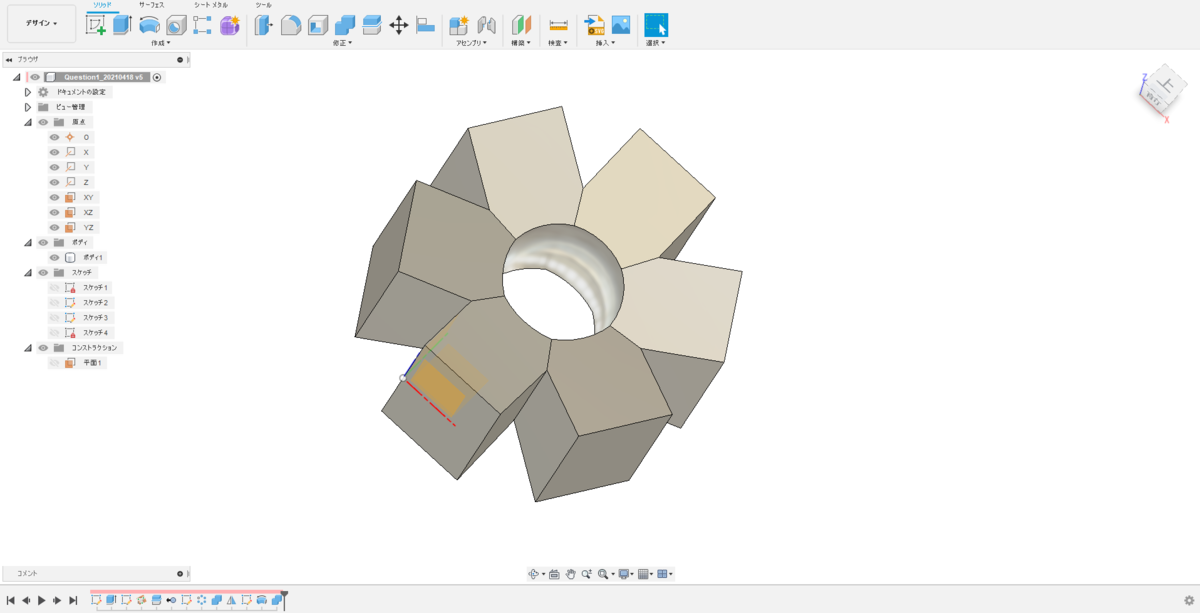Image resolution: width=1200 pixels, height=613 pixels.
Task: Switch to the シート メタル tab
Action: pyautogui.click(x=211, y=5)
